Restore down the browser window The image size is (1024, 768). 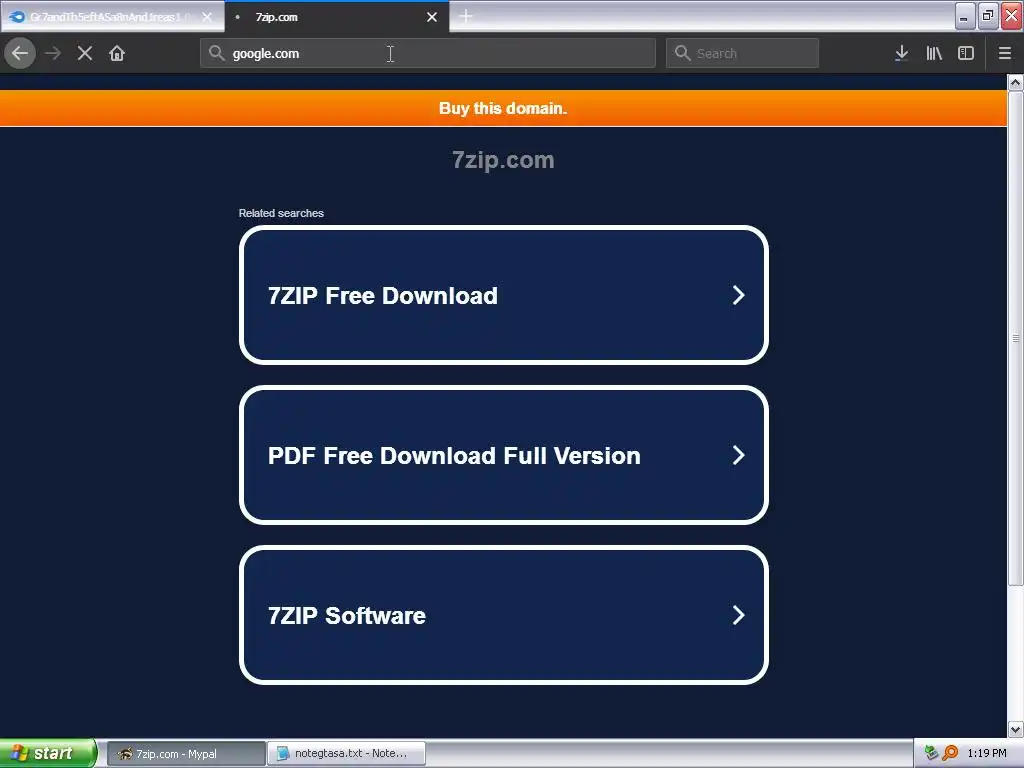click(x=988, y=16)
